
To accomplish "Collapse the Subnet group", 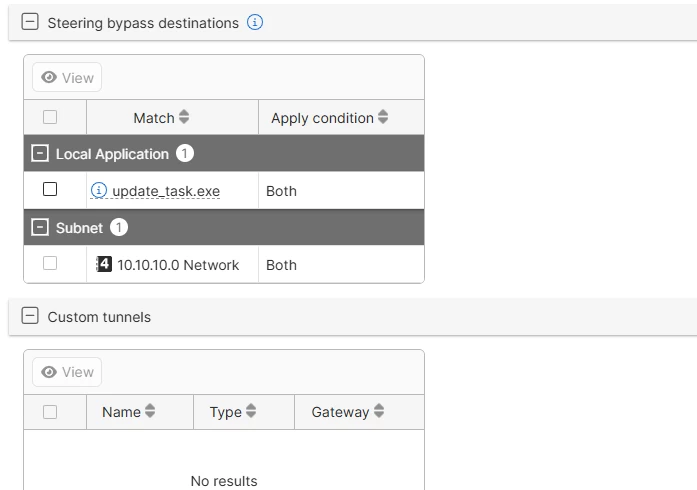I will coord(40,227).
